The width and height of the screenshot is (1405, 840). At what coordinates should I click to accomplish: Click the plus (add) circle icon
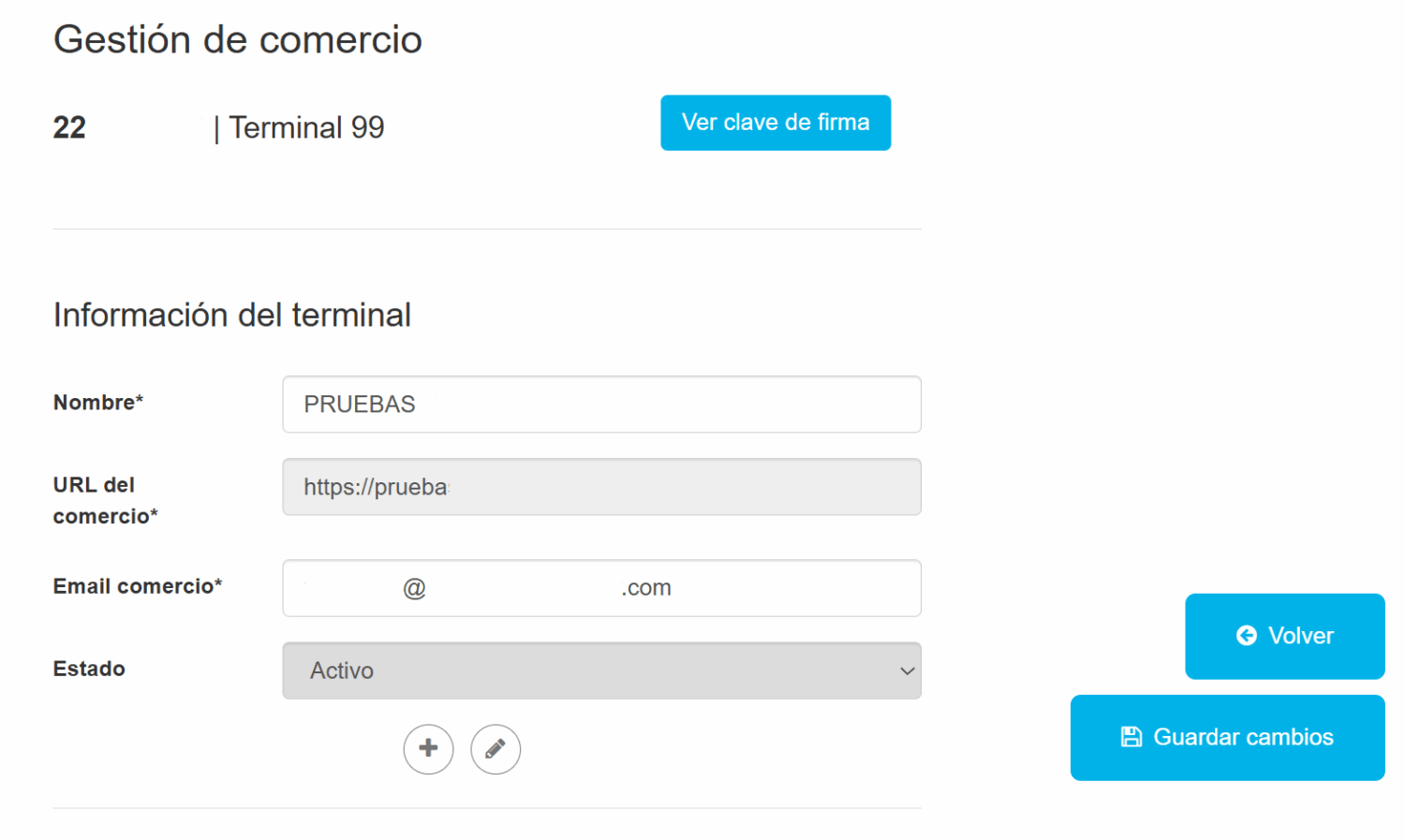(x=428, y=748)
